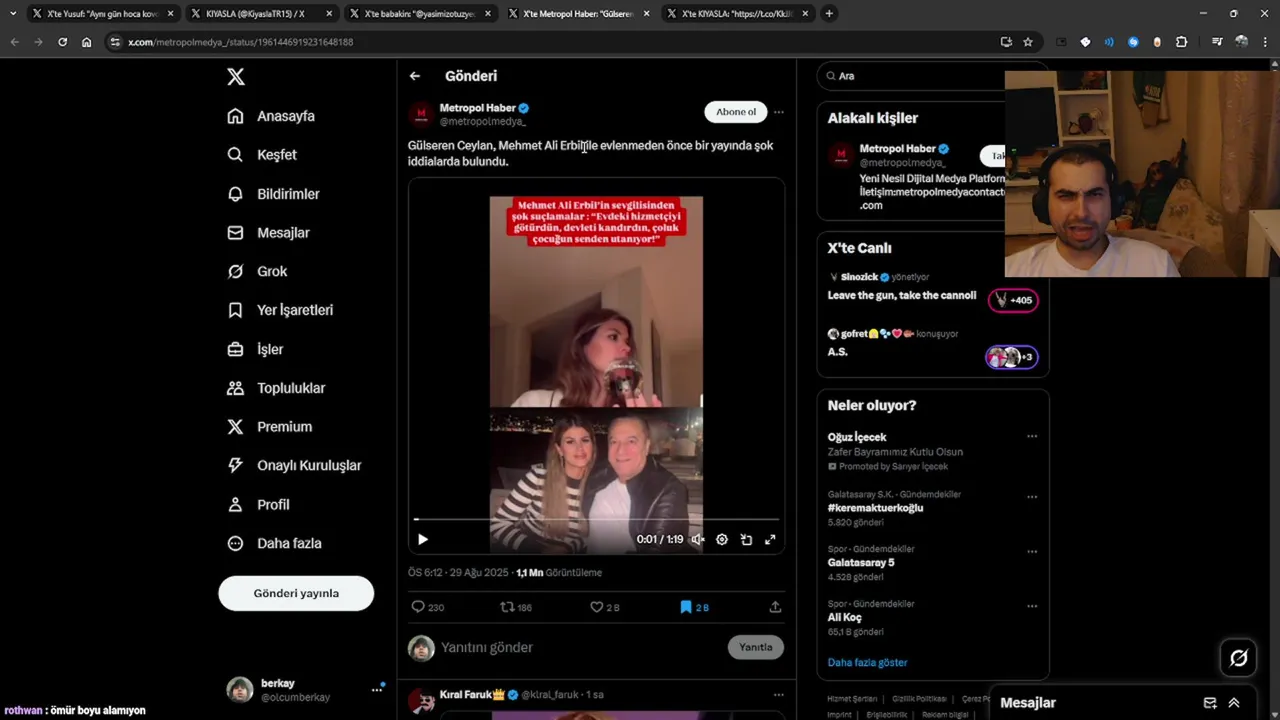Open options for Oğuz İçecek trend
The image size is (1280, 720).
1032,436
